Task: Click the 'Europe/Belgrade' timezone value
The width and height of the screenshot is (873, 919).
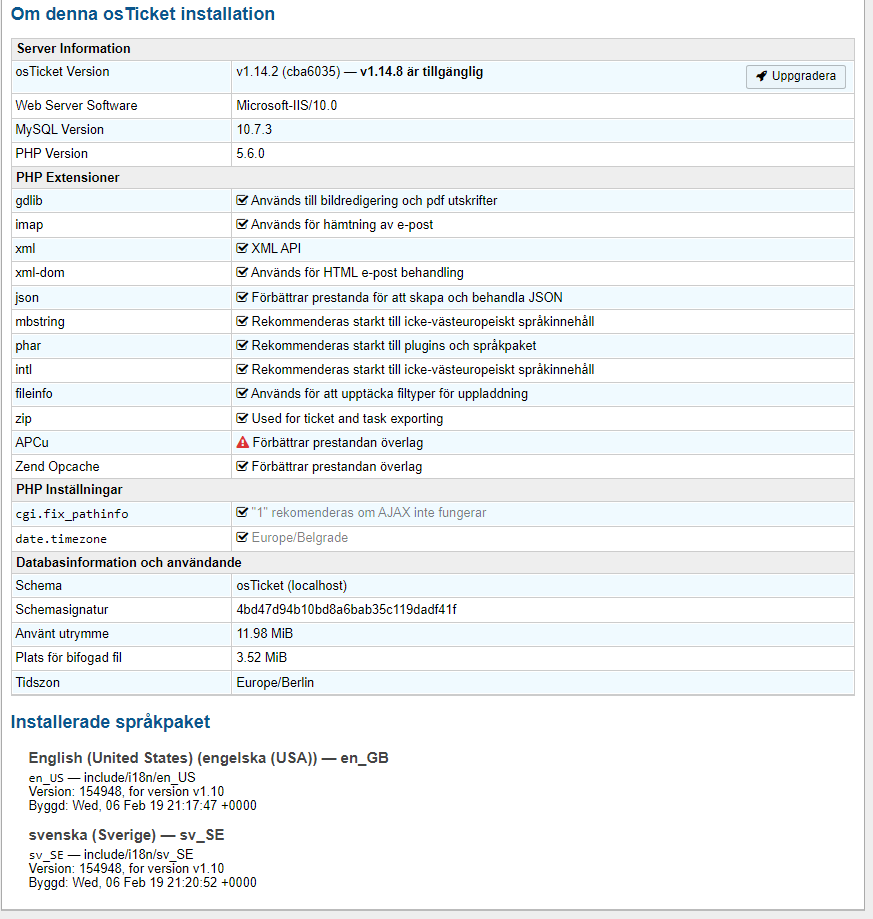Action: [x=299, y=537]
